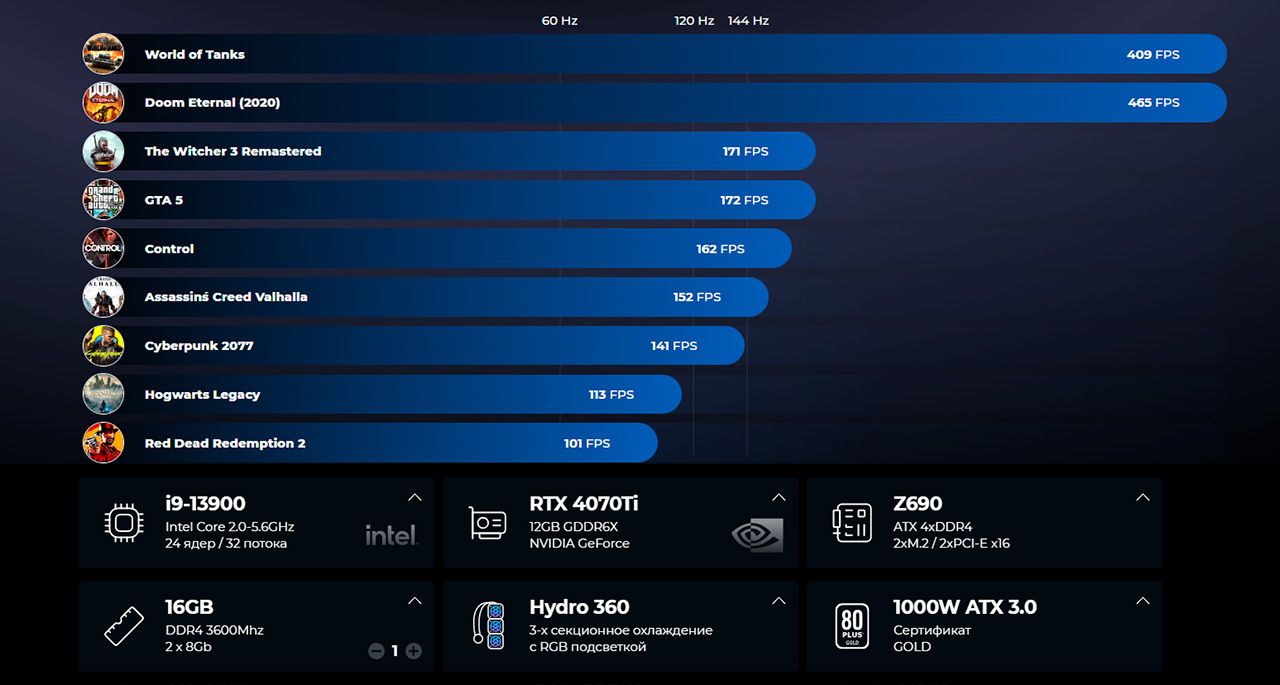Viewport: 1280px width, 685px height.
Task: Click the "2xM.2 / 2xPCI-E x16" spec line
Action: 952,544
